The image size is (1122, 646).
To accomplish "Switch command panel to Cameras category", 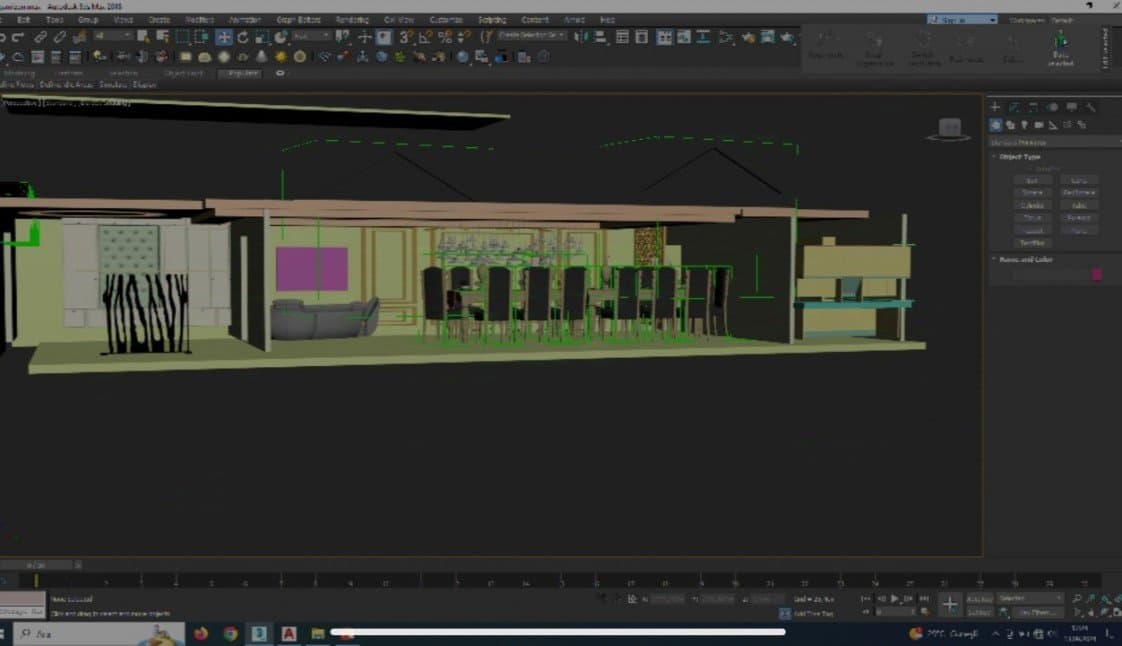I will (x=1039, y=125).
